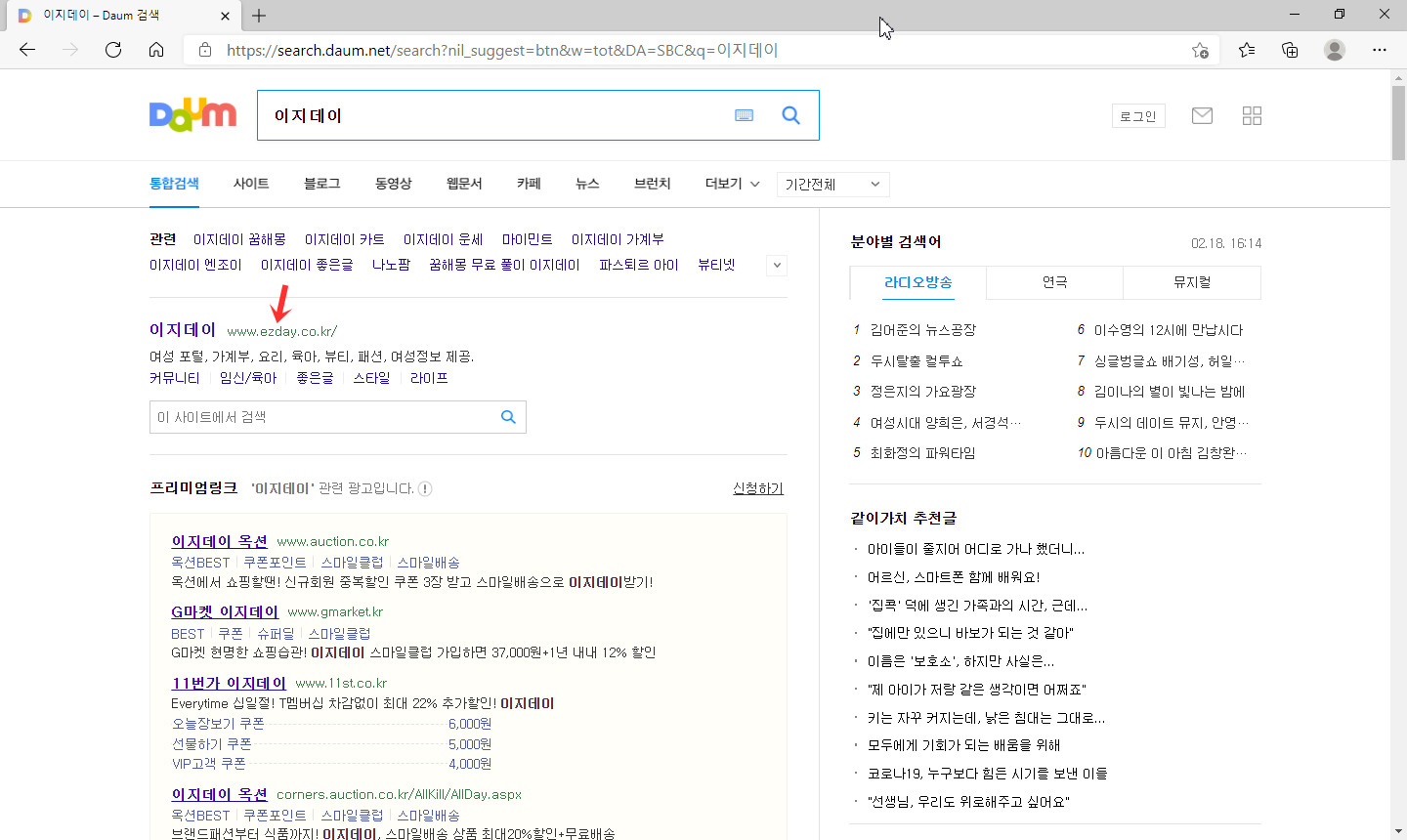Click 두시탈출 컬투쇼 ranking entry
This screenshot has height=840, width=1407.
click(x=917, y=361)
